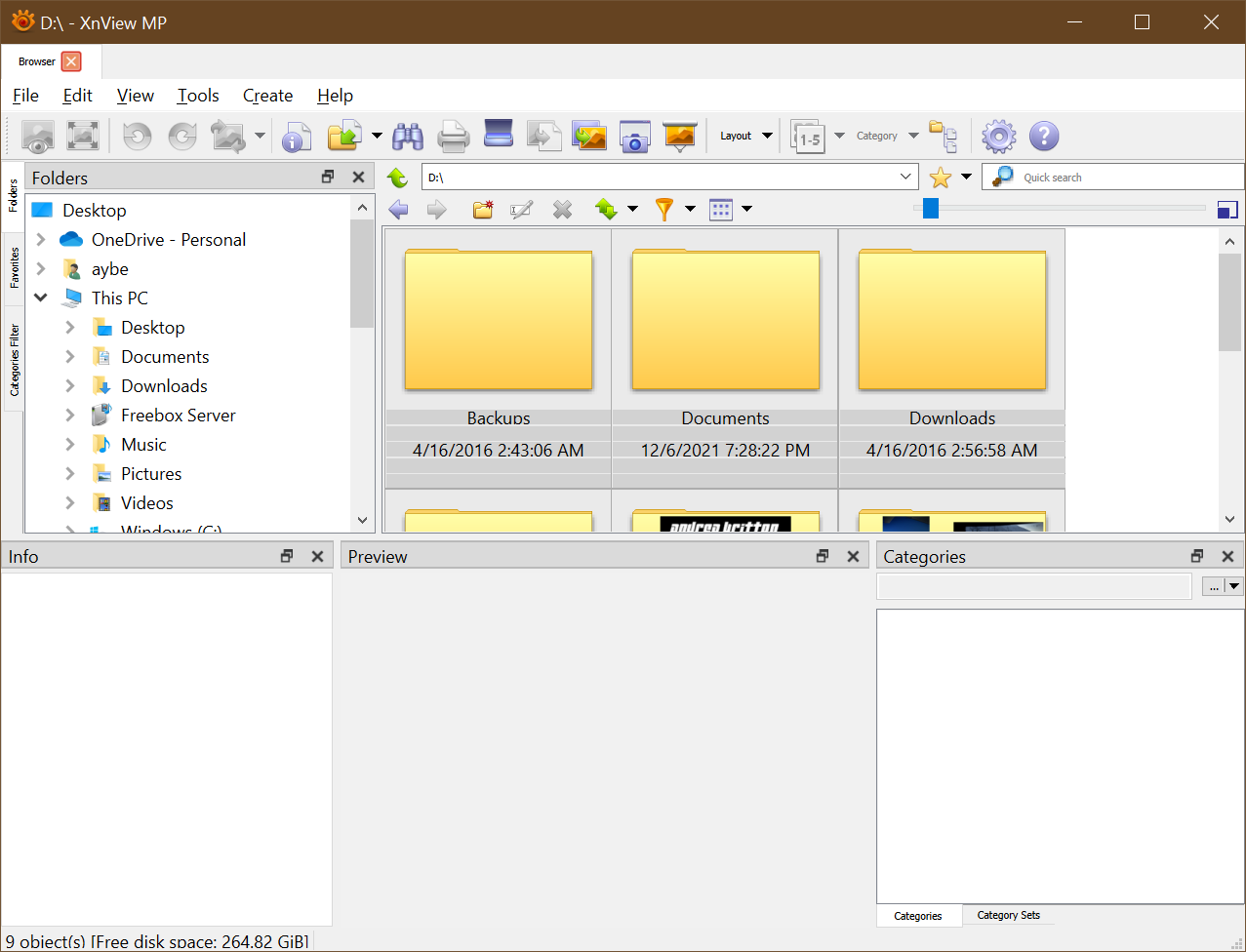
Task: Open the screen capture camera tool
Action: pos(634,136)
